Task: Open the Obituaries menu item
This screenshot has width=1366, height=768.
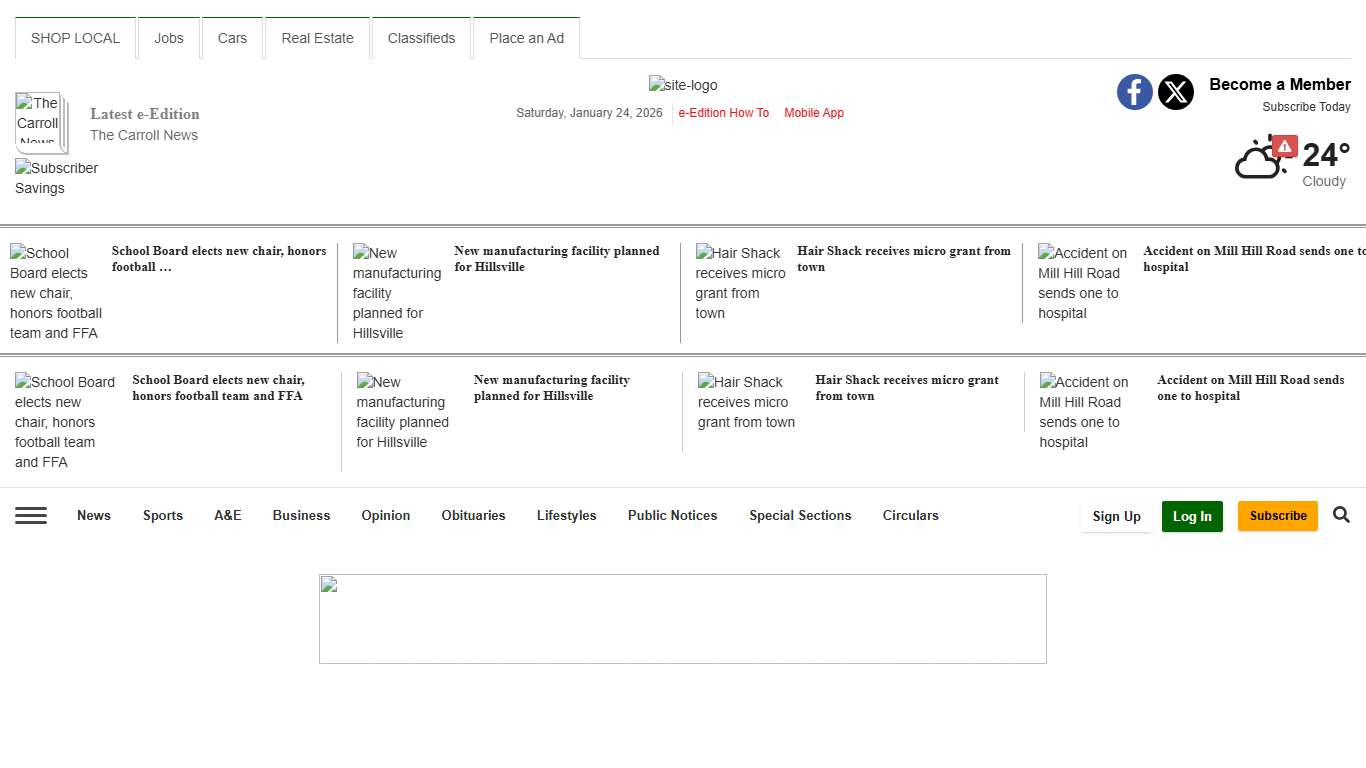Action: click(473, 515)
